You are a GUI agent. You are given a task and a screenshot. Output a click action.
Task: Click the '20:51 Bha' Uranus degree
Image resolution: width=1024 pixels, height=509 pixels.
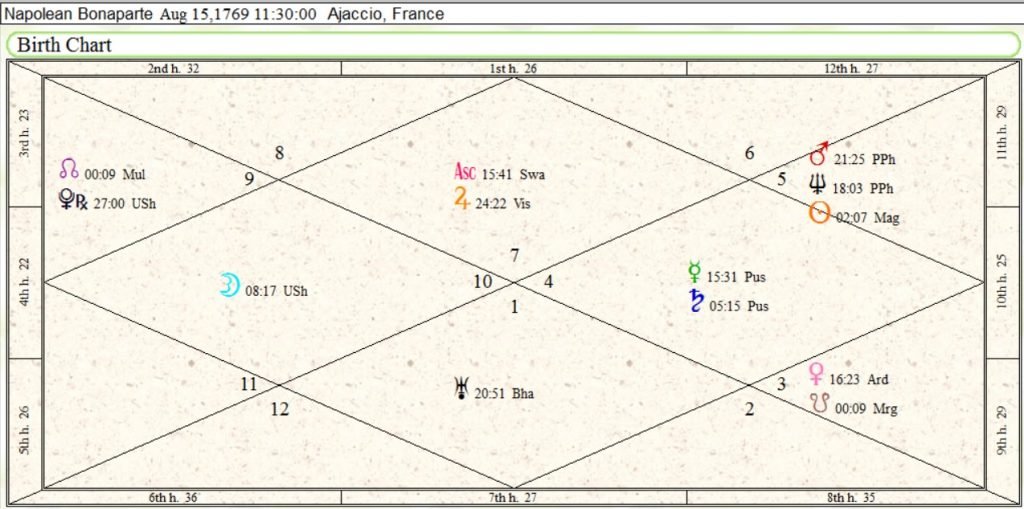(504, 394)
